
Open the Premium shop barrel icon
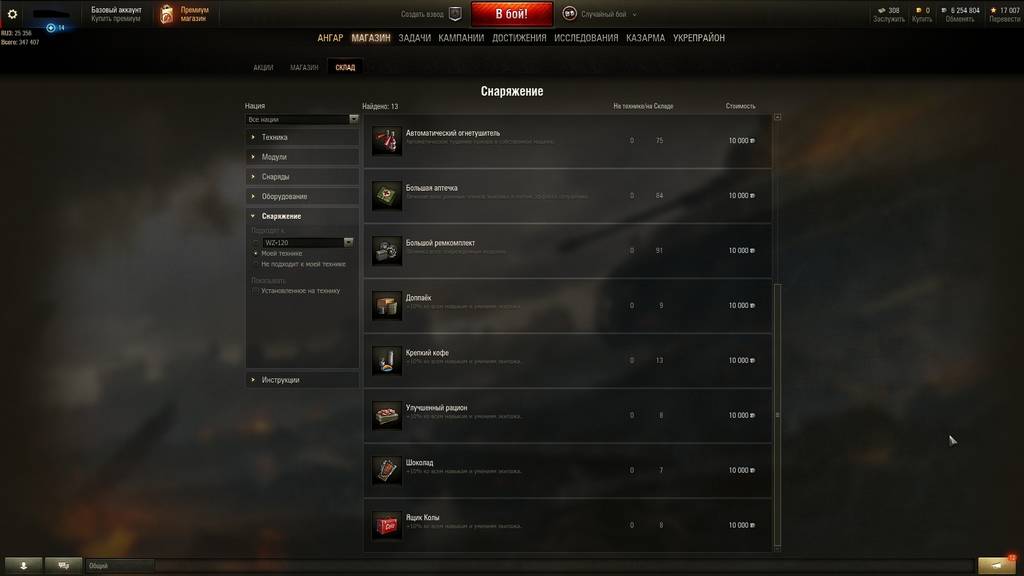(167, 14)
